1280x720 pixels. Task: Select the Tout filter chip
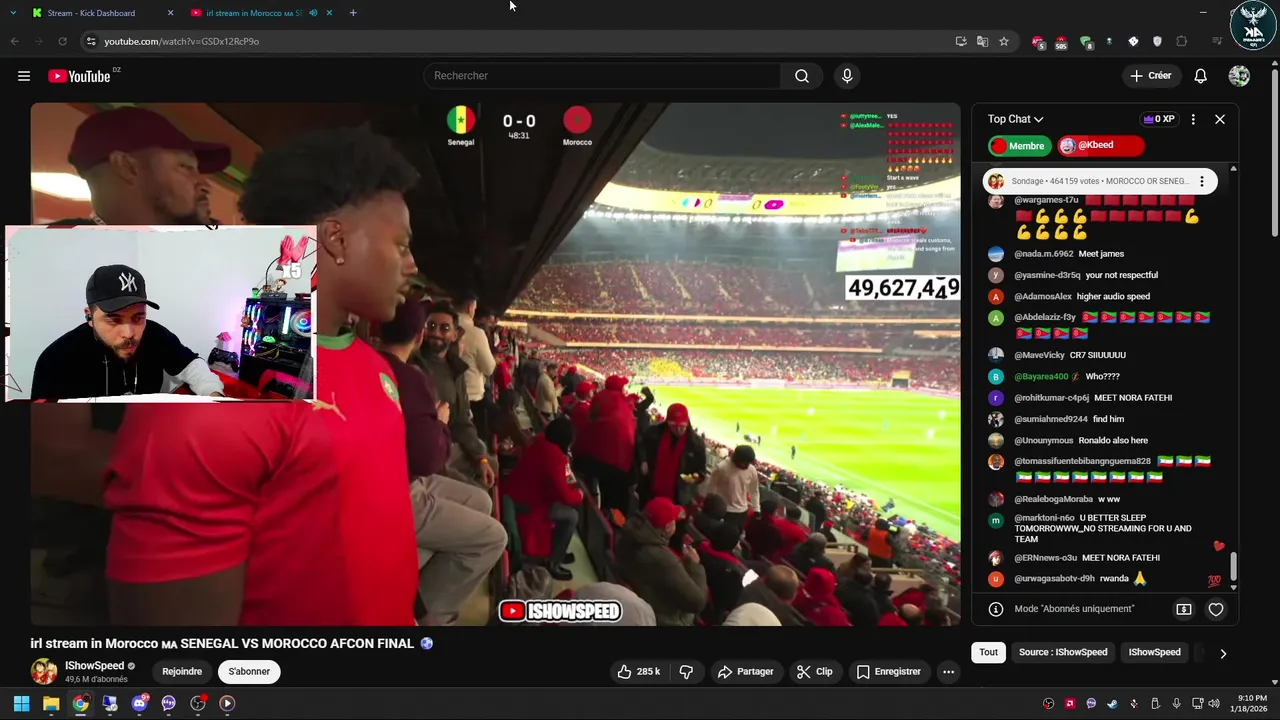tap(988, 652)
